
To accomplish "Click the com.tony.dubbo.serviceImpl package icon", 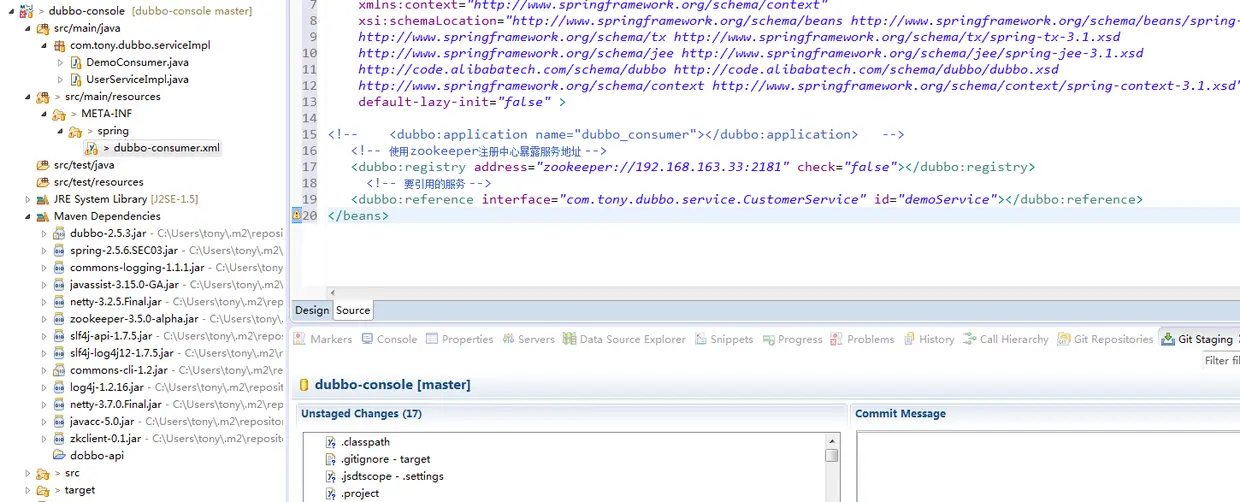I will pyautogui.click(x=60, y=45).
